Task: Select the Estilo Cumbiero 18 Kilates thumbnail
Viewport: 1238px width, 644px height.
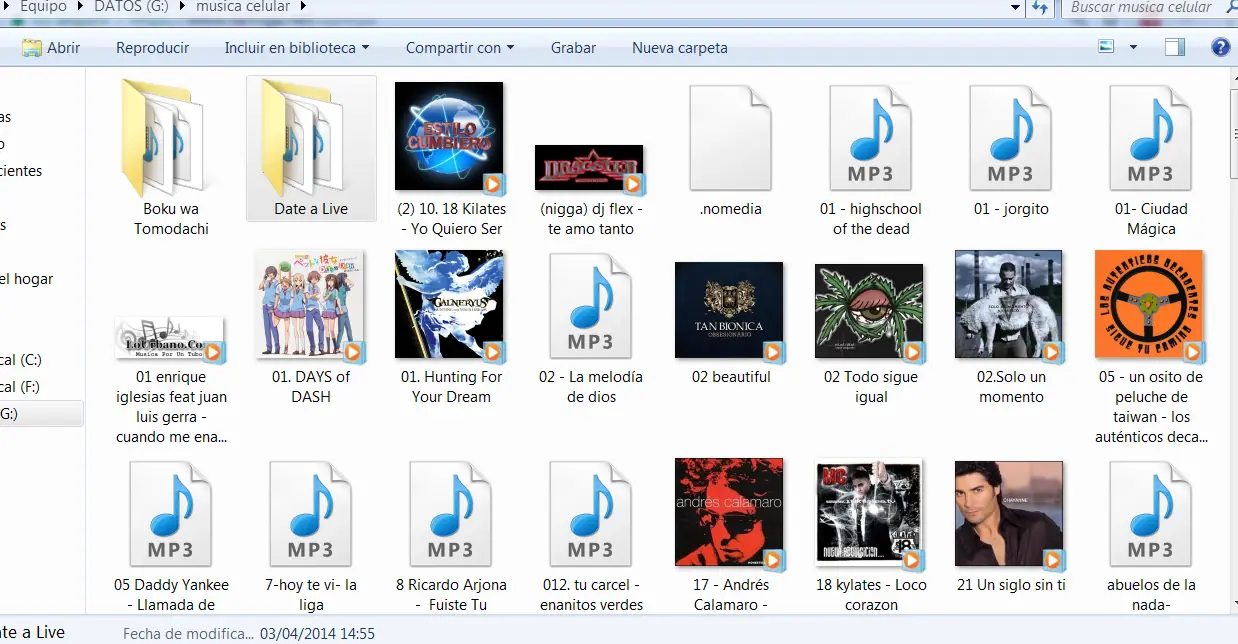Action: (449, 137)
